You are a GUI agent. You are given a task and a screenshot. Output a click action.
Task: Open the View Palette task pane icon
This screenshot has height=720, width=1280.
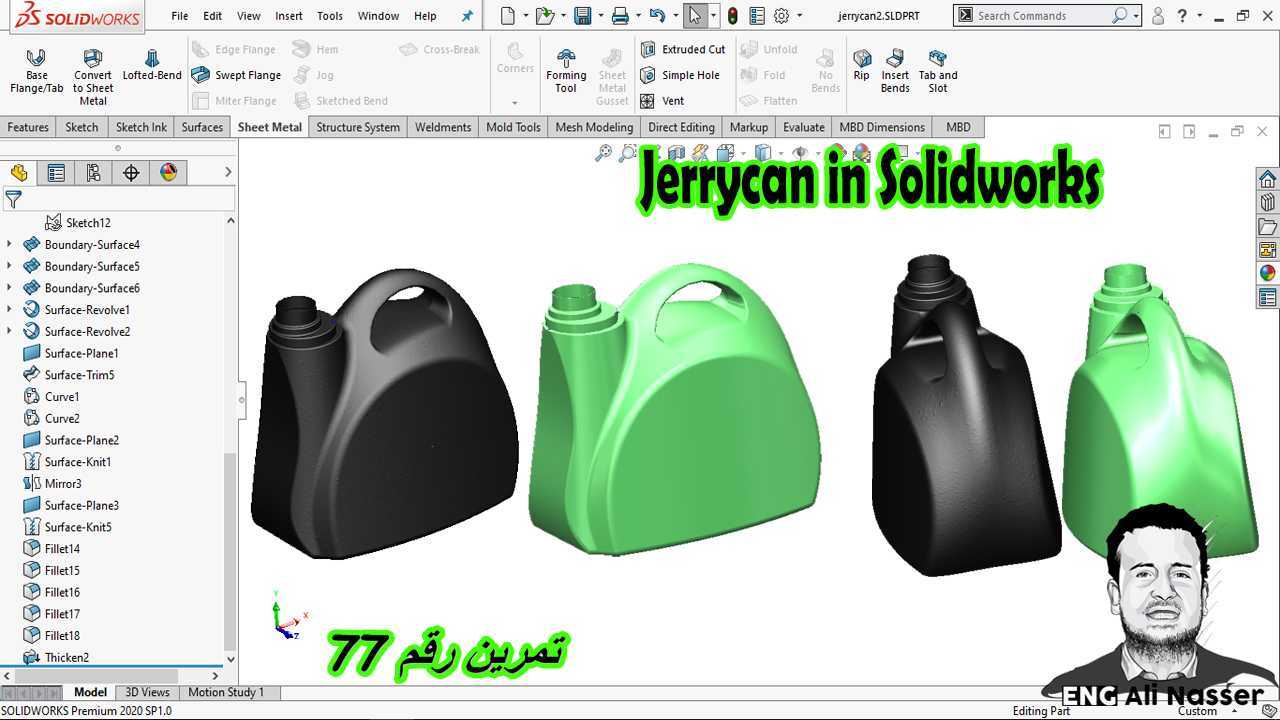pyautogui.click(x=1268, y=250)
